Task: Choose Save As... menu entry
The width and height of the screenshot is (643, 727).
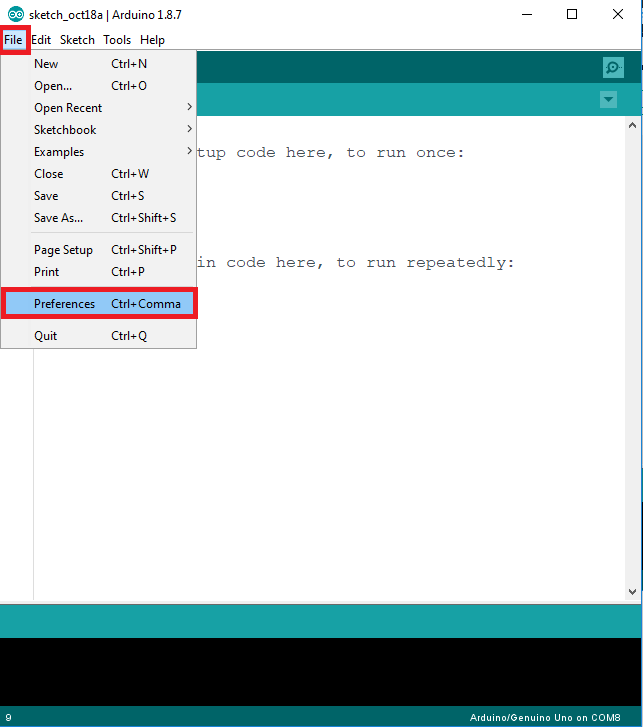Action: pos(98,218)
